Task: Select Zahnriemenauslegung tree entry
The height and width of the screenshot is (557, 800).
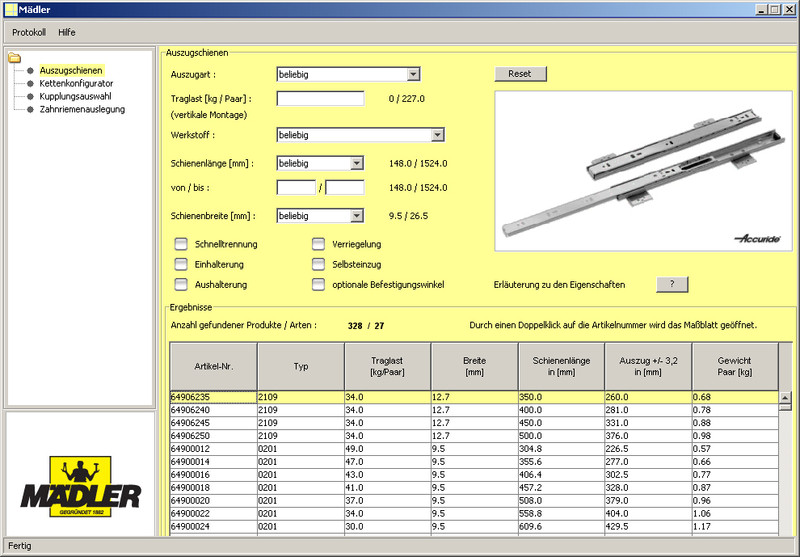Action: 82,109
